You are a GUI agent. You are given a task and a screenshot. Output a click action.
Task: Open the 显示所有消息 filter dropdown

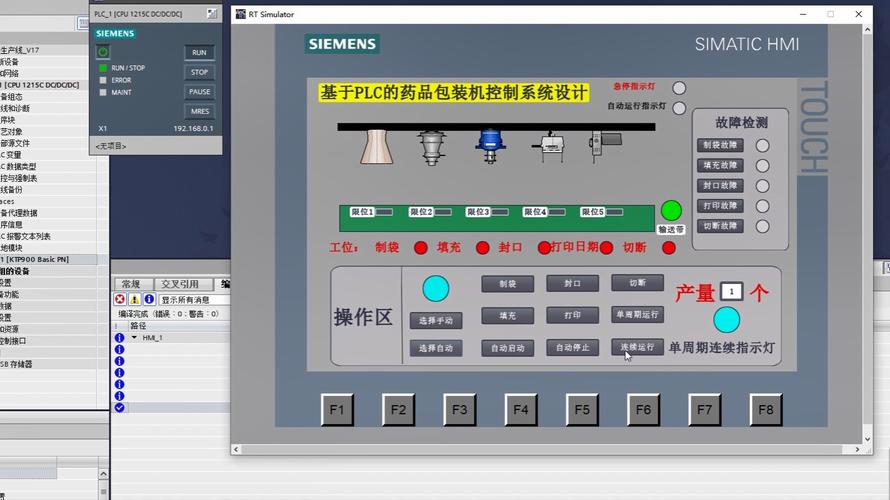tap(194, 300)
